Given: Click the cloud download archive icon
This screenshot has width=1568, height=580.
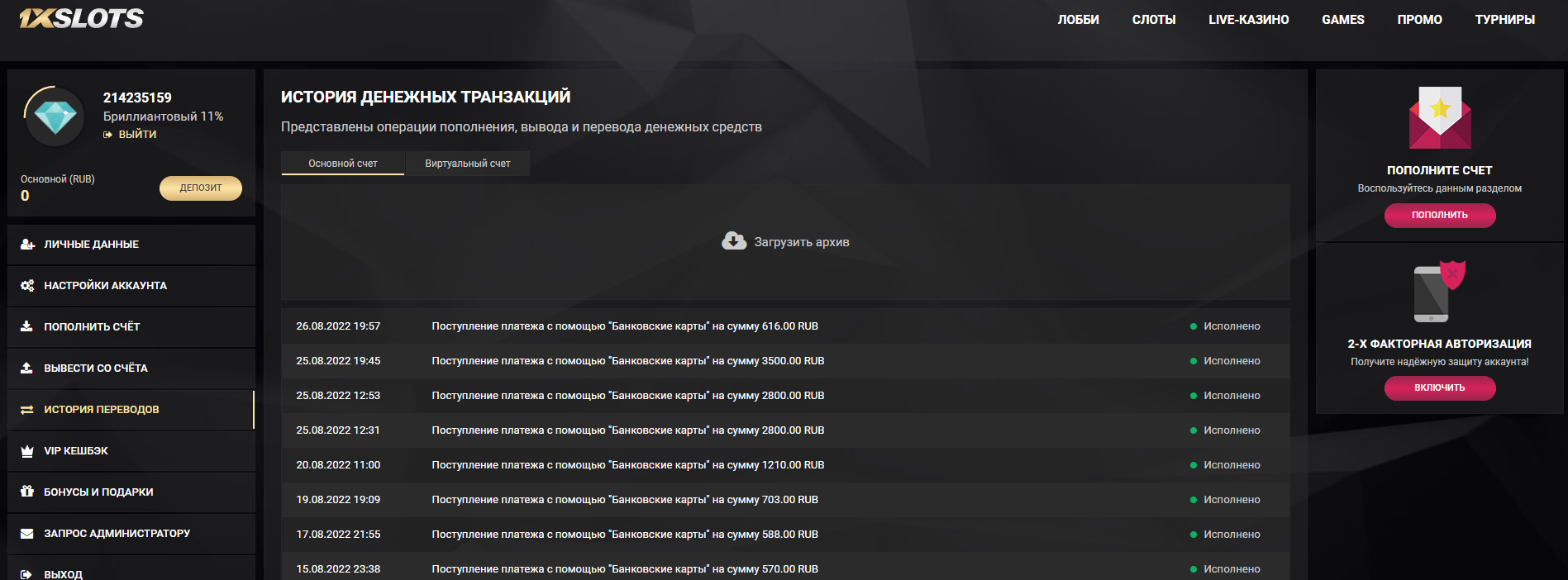Looking at the screenshot, I should click(x=734, y=240).
